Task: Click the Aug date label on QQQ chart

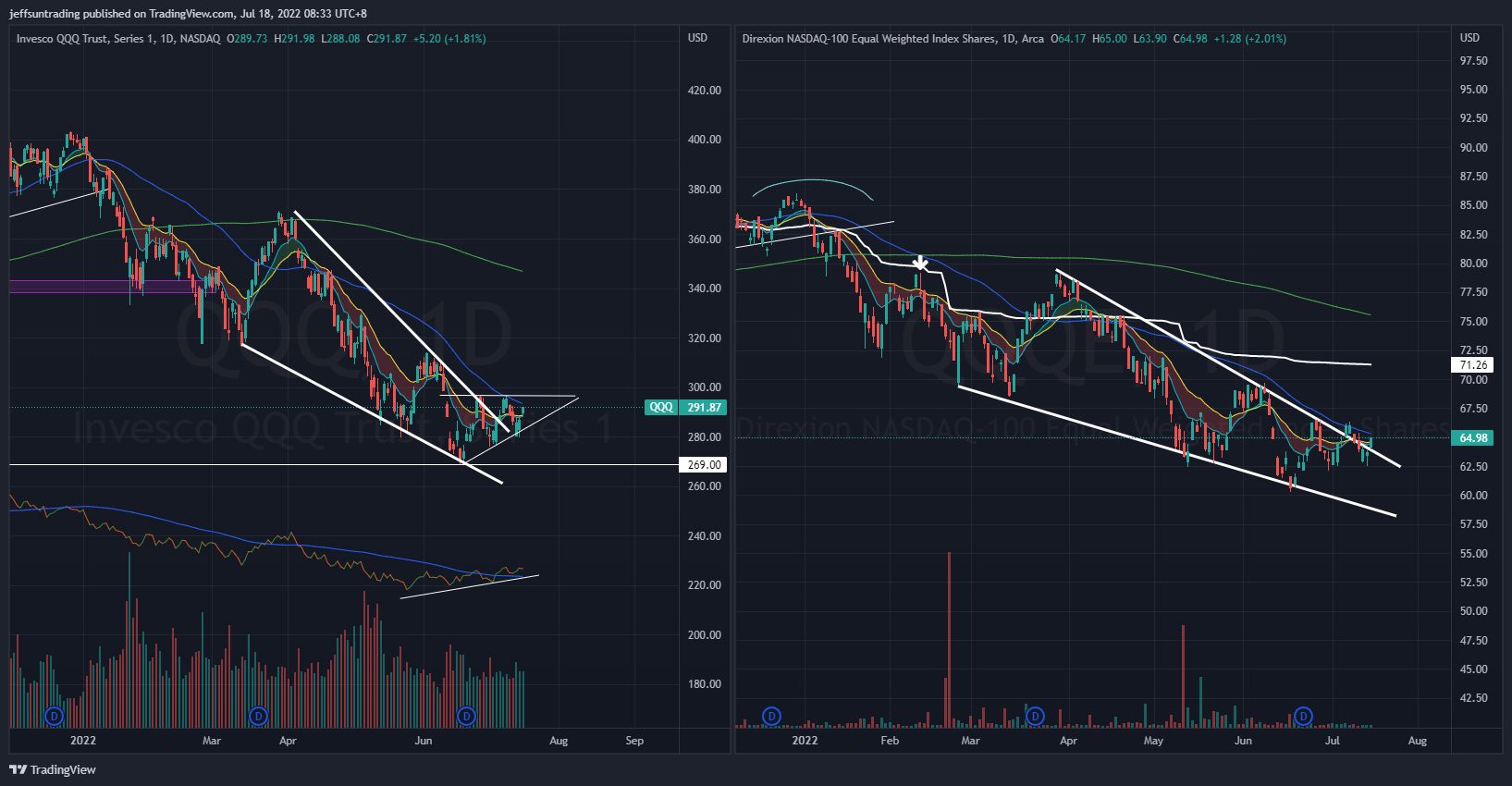Action: [559, 741]
